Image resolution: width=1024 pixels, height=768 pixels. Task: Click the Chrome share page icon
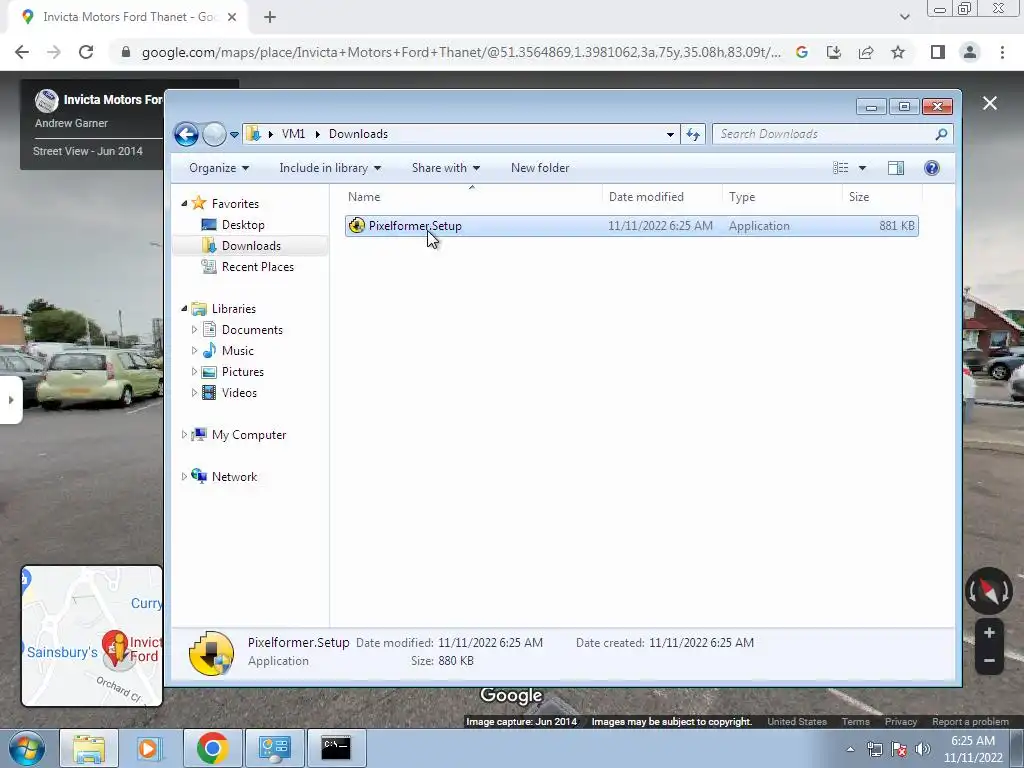point(866,52)
